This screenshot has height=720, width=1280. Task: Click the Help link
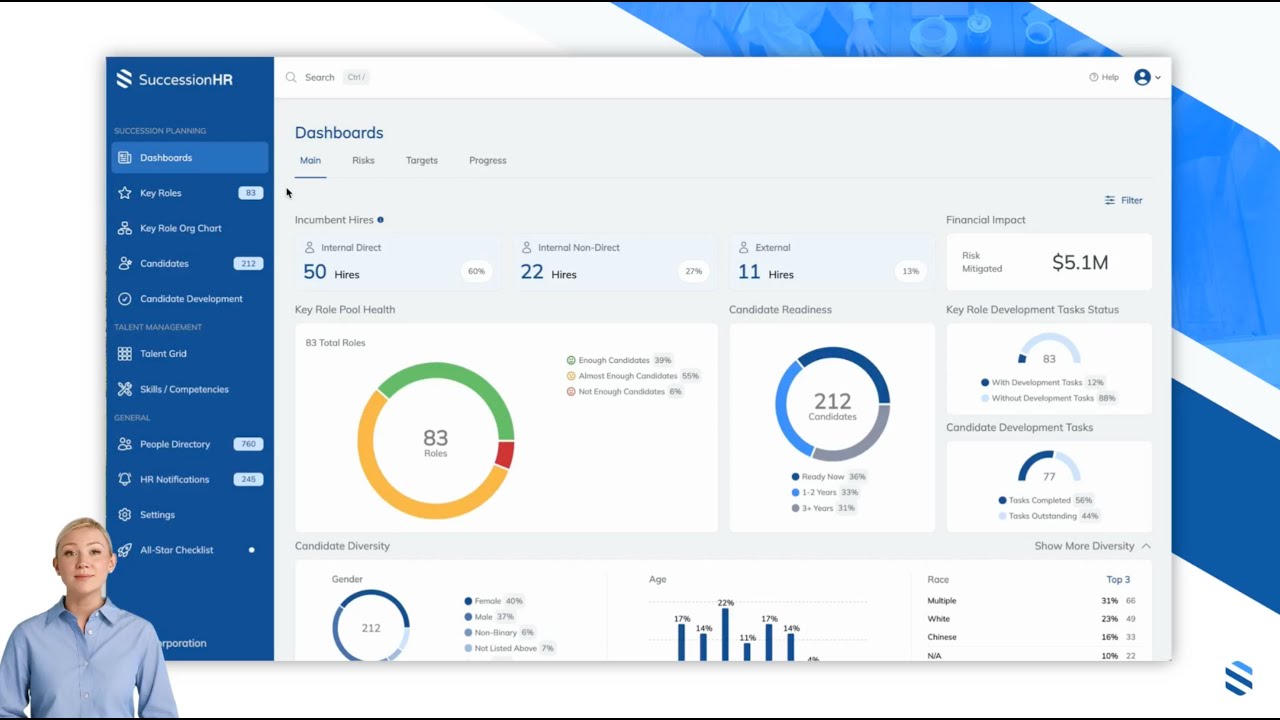click(1104, 77)
